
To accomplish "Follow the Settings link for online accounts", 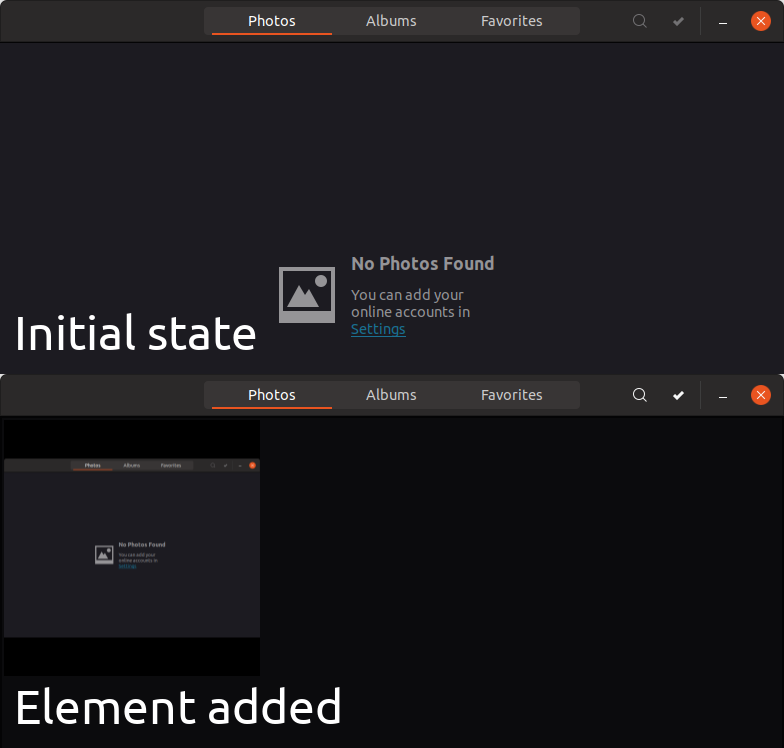I will point(378,329).
